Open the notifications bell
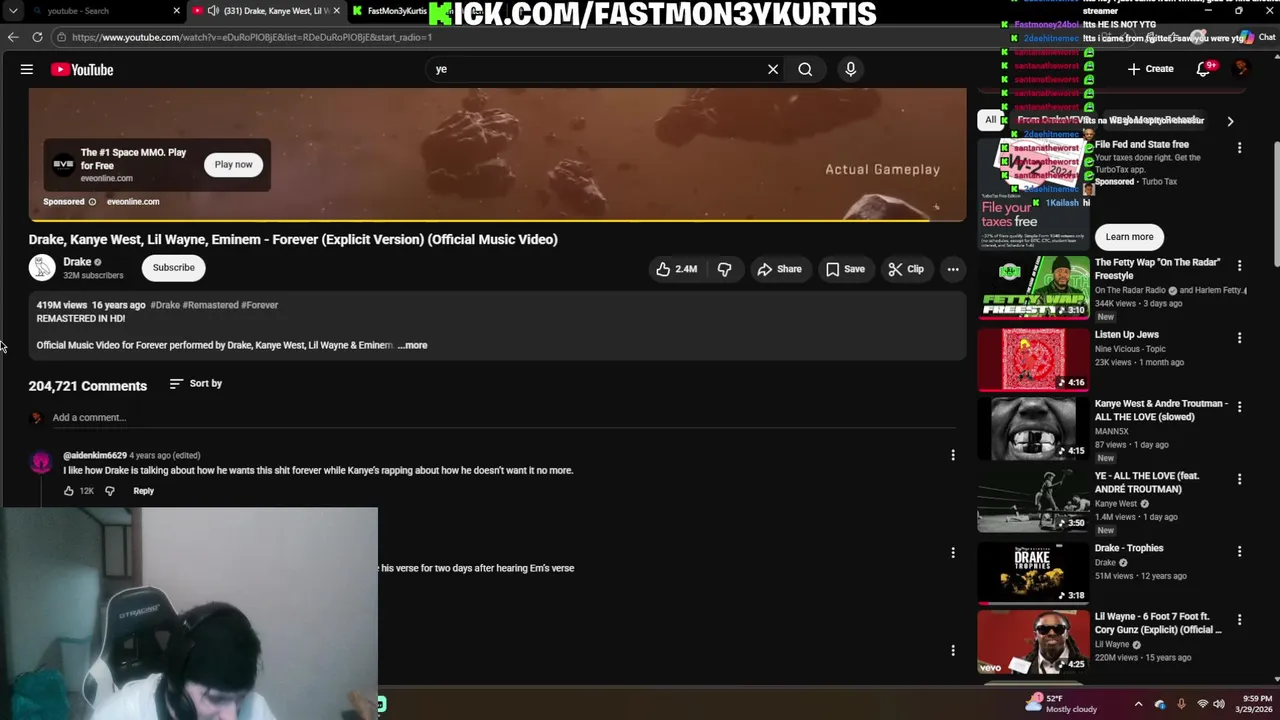 (1204, 69)
